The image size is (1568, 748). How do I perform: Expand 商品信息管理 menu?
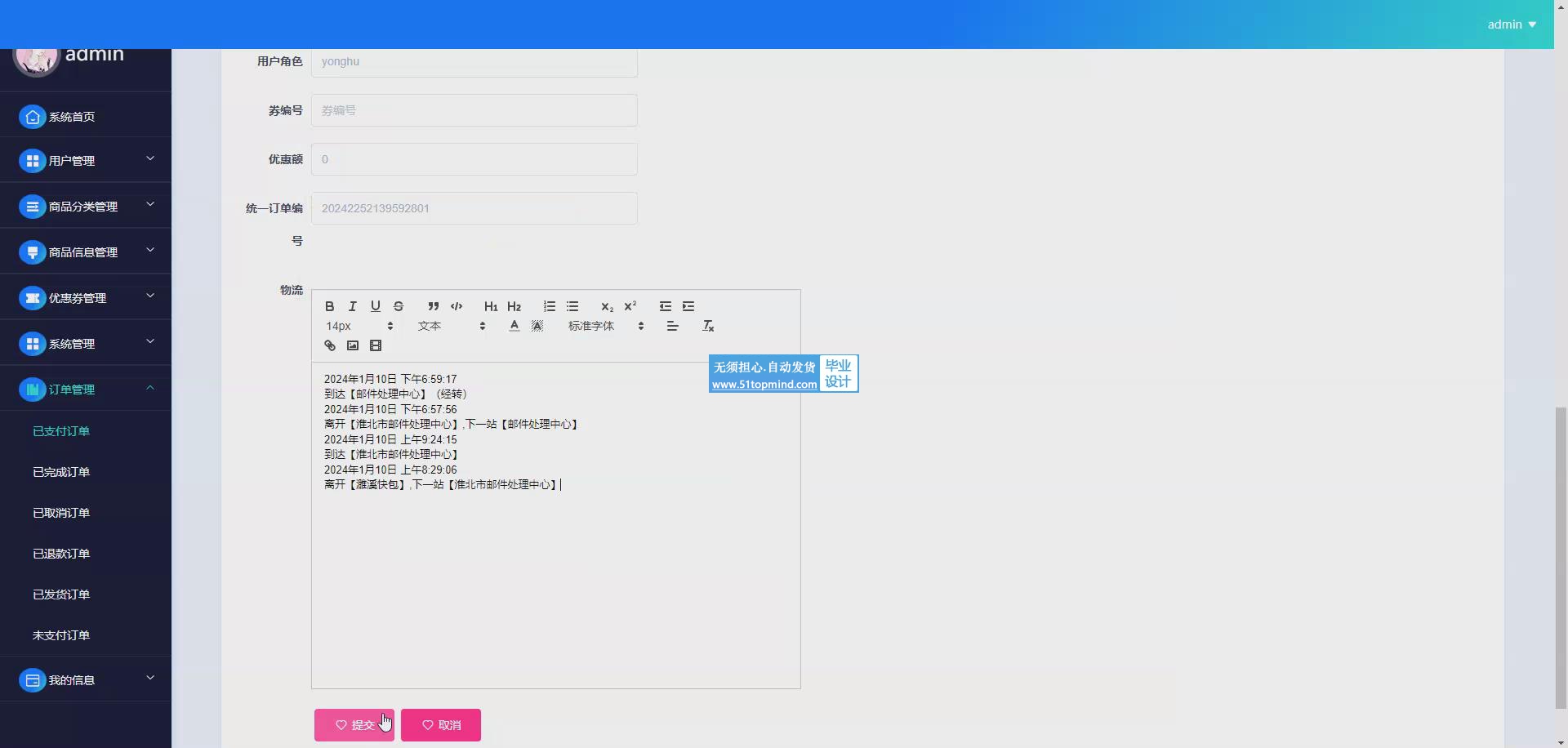tap(86, 252)
